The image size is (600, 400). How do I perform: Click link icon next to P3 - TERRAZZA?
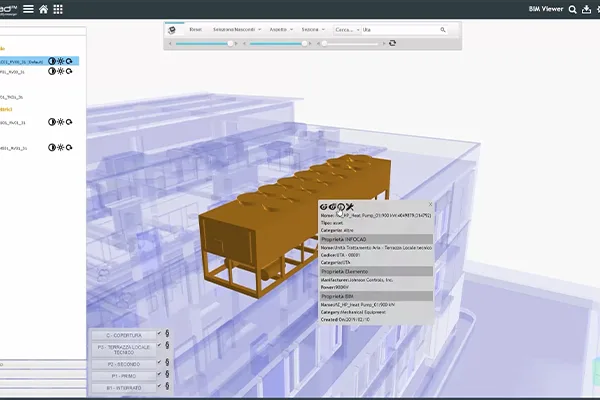[167, 345]
